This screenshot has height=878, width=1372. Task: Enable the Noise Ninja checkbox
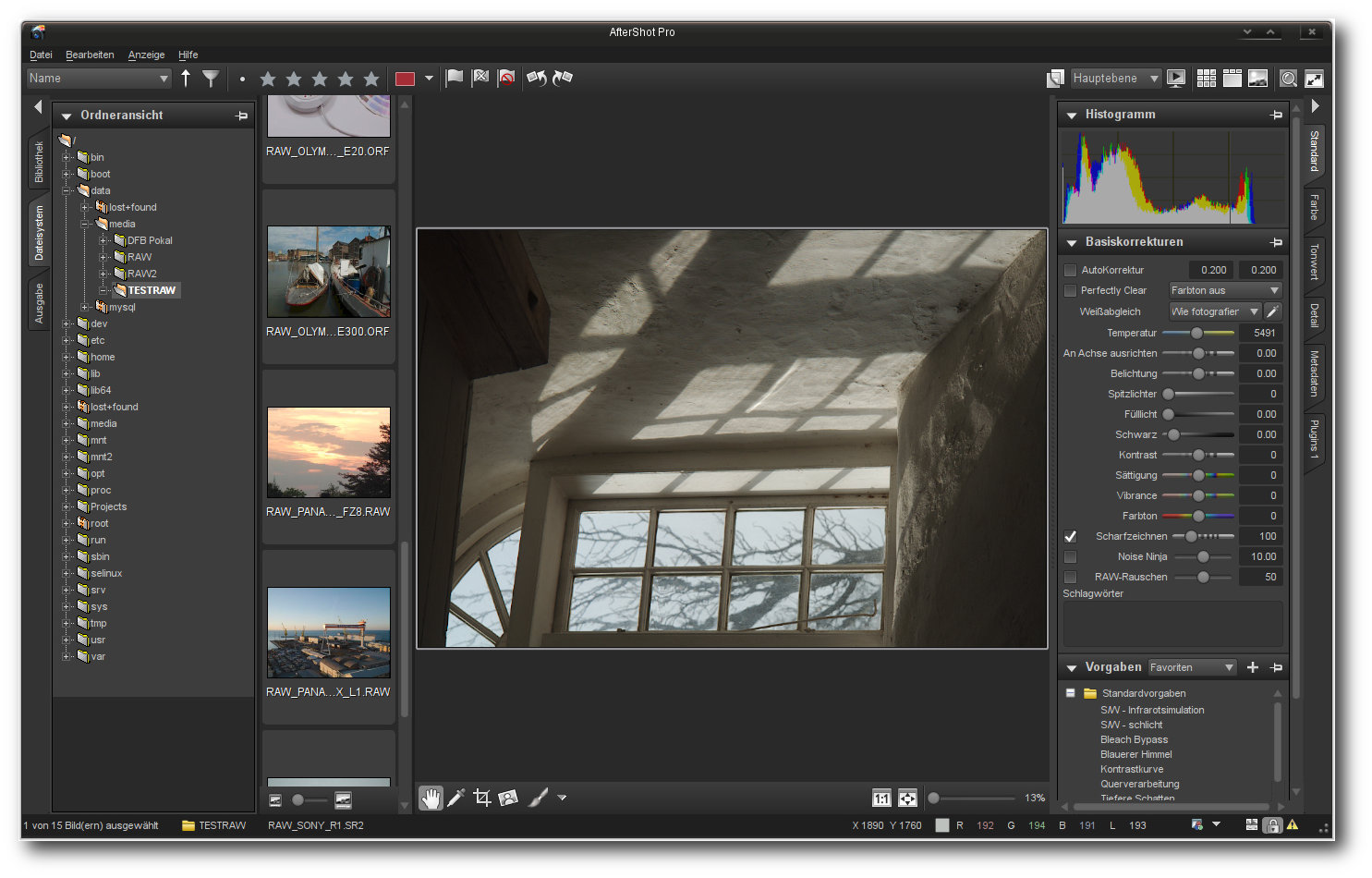[x=1070, y=556]
